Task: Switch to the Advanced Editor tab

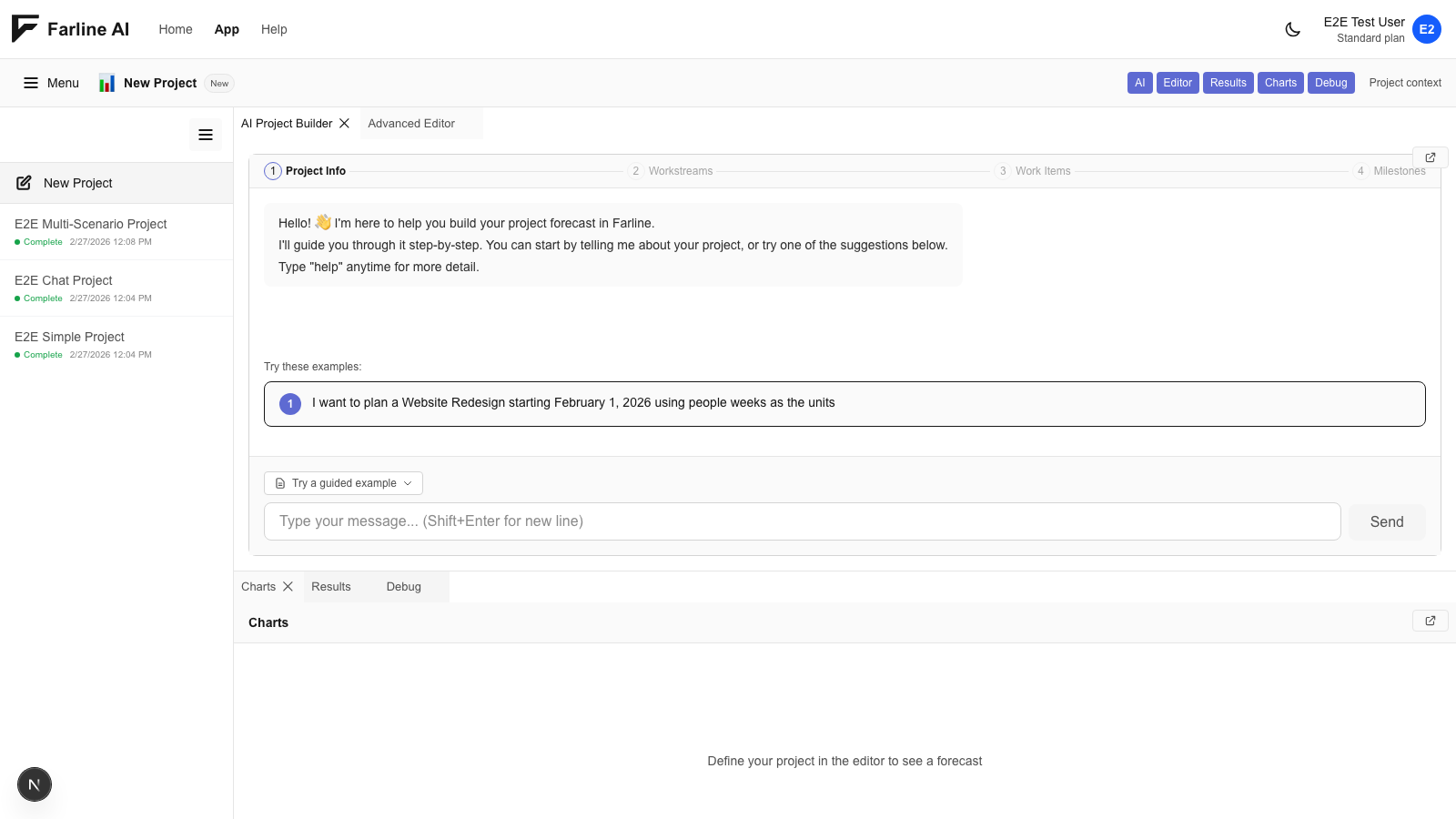Action: (411, 123)
